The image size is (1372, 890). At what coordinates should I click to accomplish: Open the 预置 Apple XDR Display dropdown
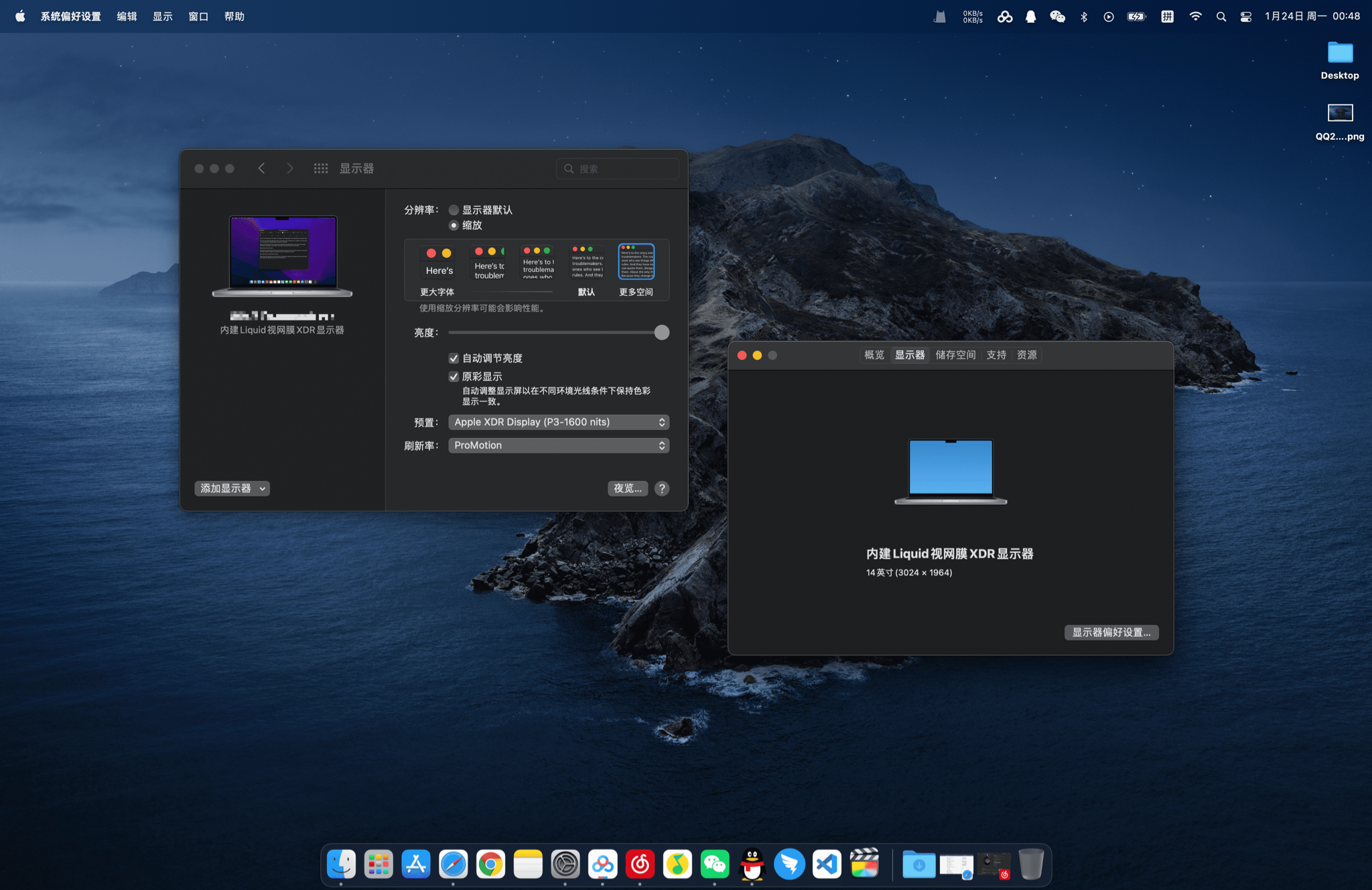(x=559, y=423)
